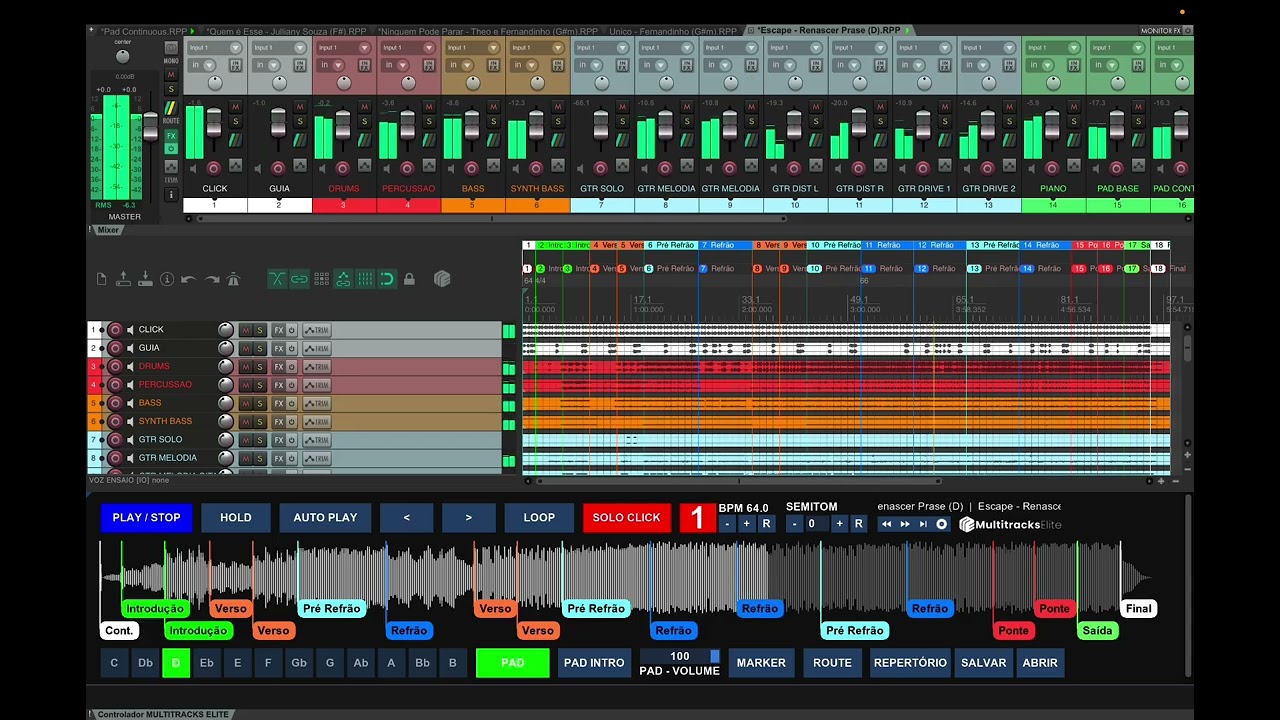Toggle ripple editing grid-dots icon
Screen dimensions: 1280x720
(x=321, y=280)
